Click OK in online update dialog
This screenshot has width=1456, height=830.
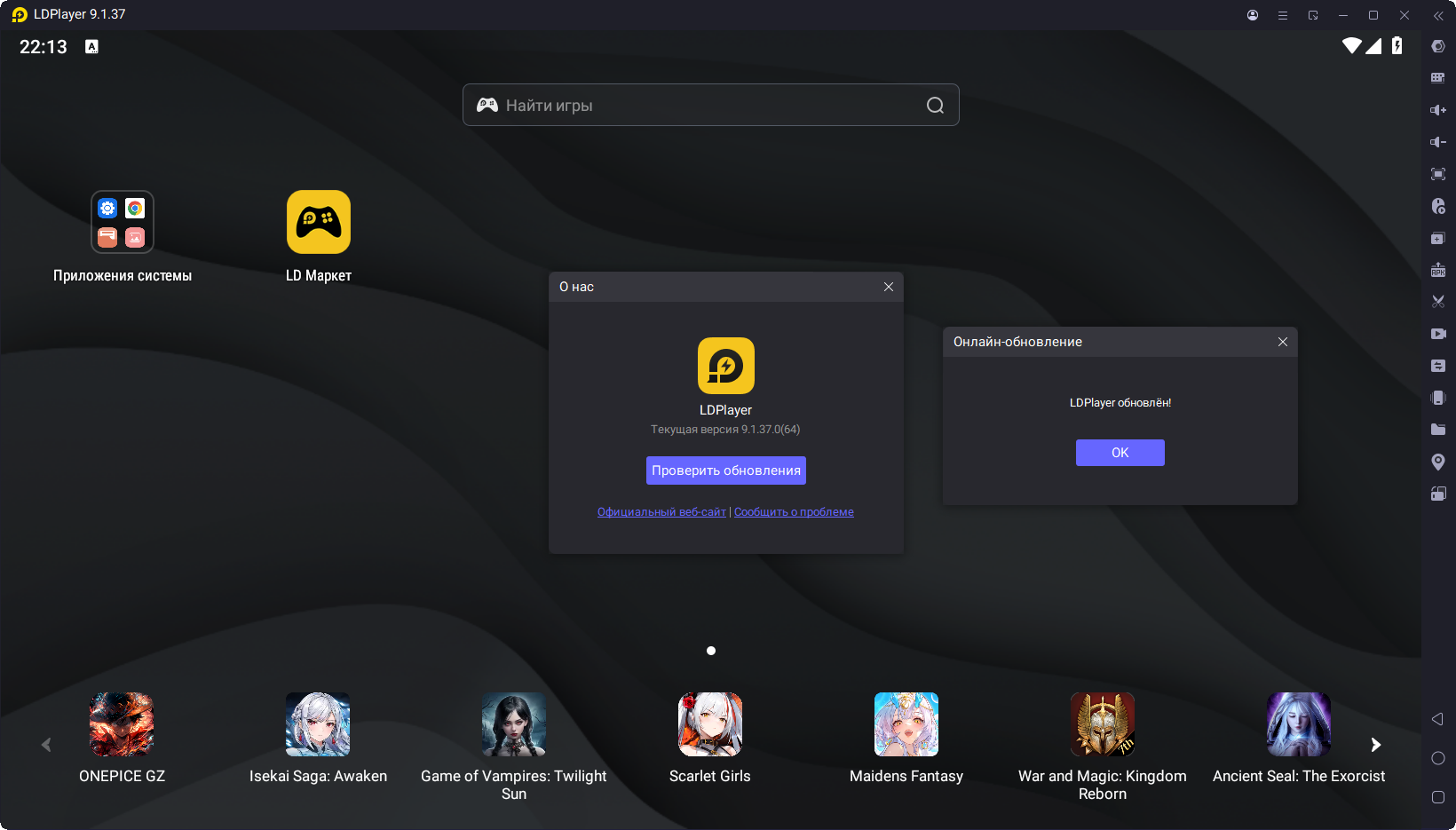1120,453
